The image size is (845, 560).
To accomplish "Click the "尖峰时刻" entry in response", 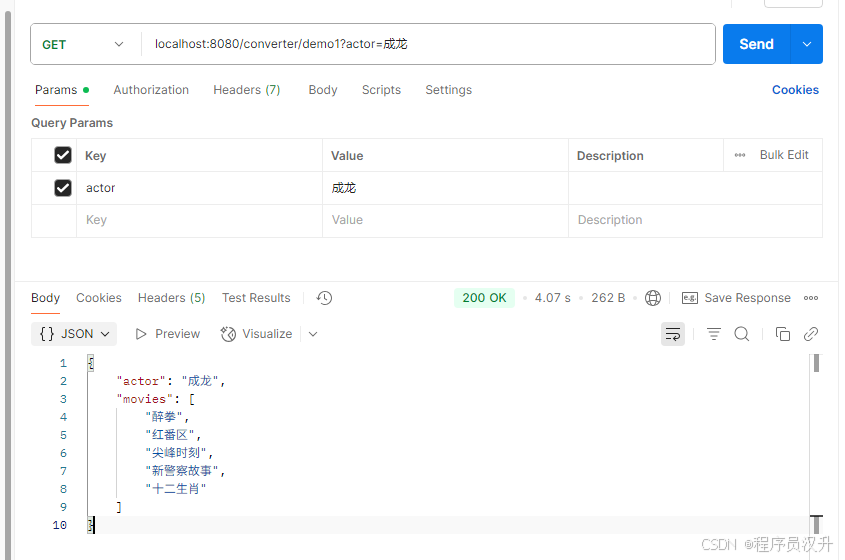I will [x=176, y=453].
